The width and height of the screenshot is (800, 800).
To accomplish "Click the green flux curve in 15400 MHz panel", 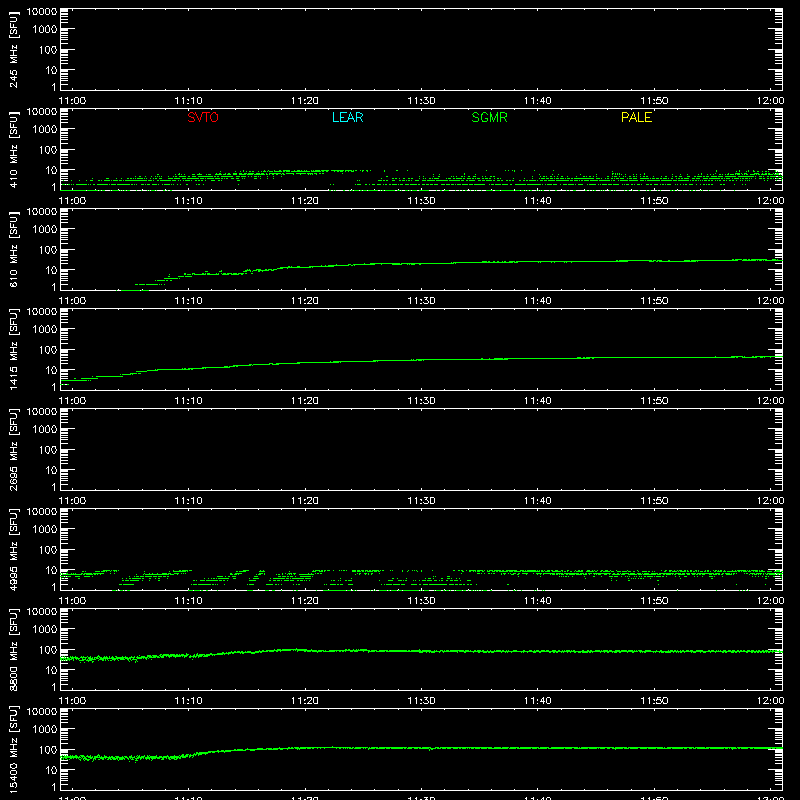I will coord(421,748).
